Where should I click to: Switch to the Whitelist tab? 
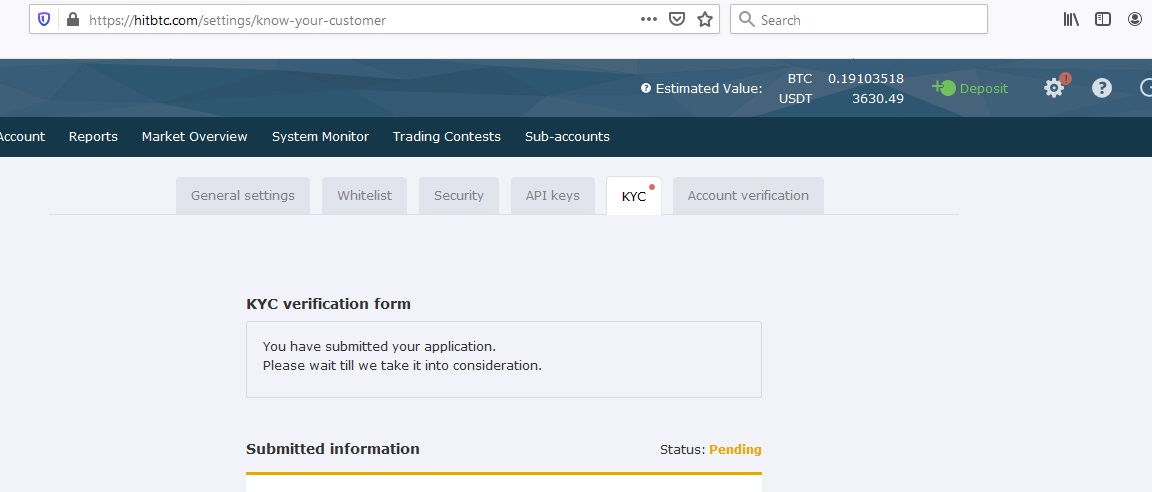click(x=364, y=195)
